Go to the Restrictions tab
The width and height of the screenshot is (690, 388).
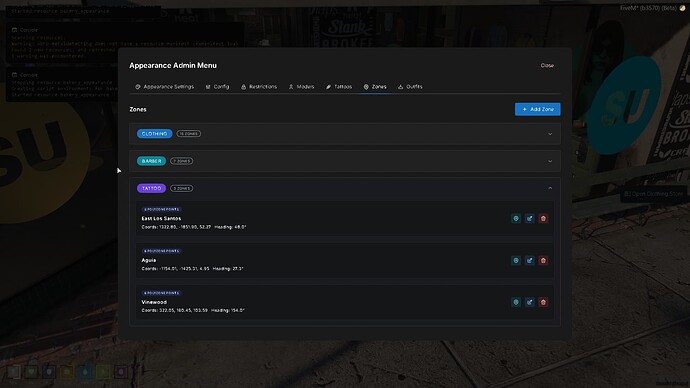pyautogui.click(x=259, y=87)
